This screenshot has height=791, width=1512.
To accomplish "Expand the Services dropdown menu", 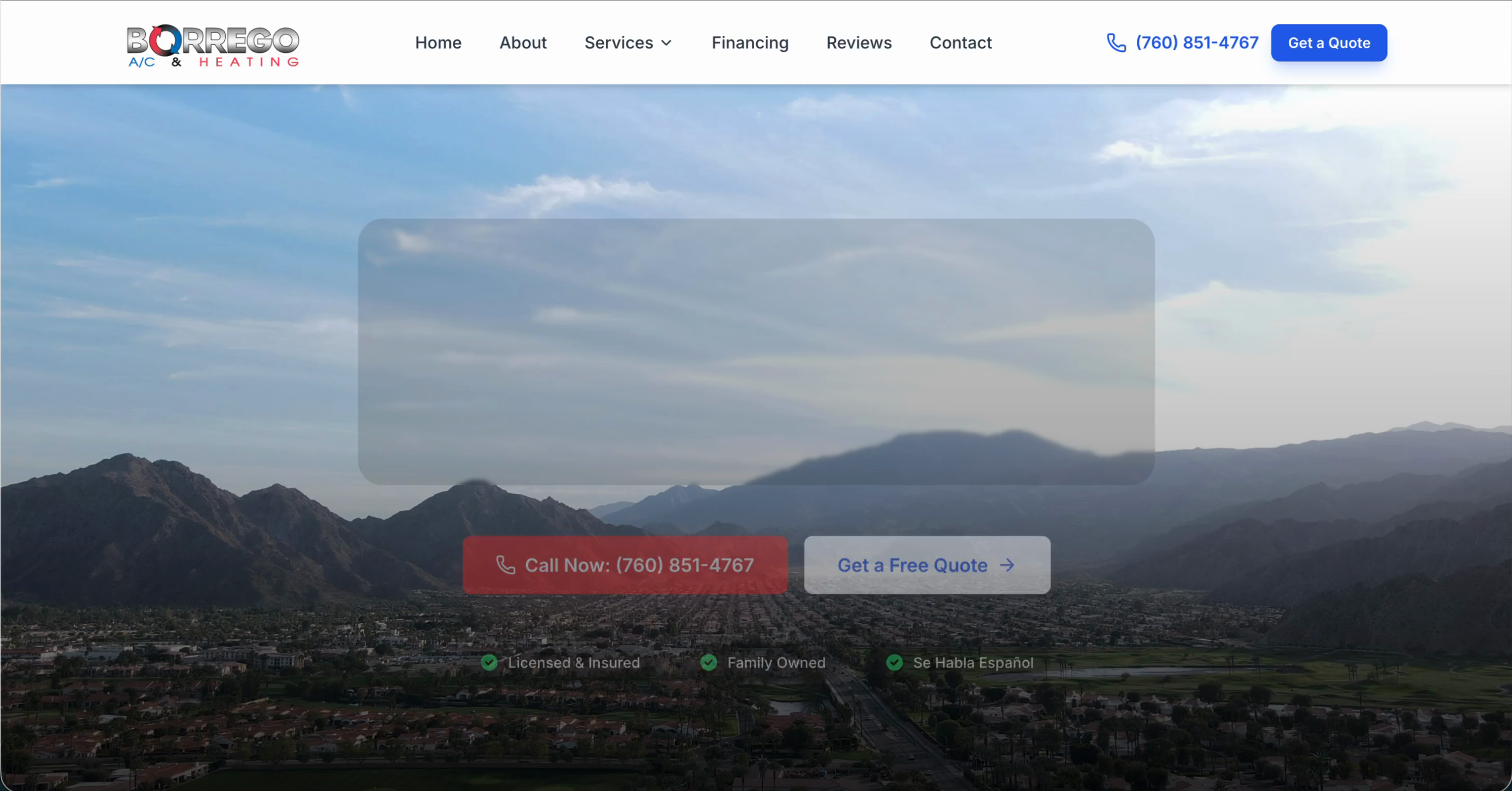I will pos(627,42).
